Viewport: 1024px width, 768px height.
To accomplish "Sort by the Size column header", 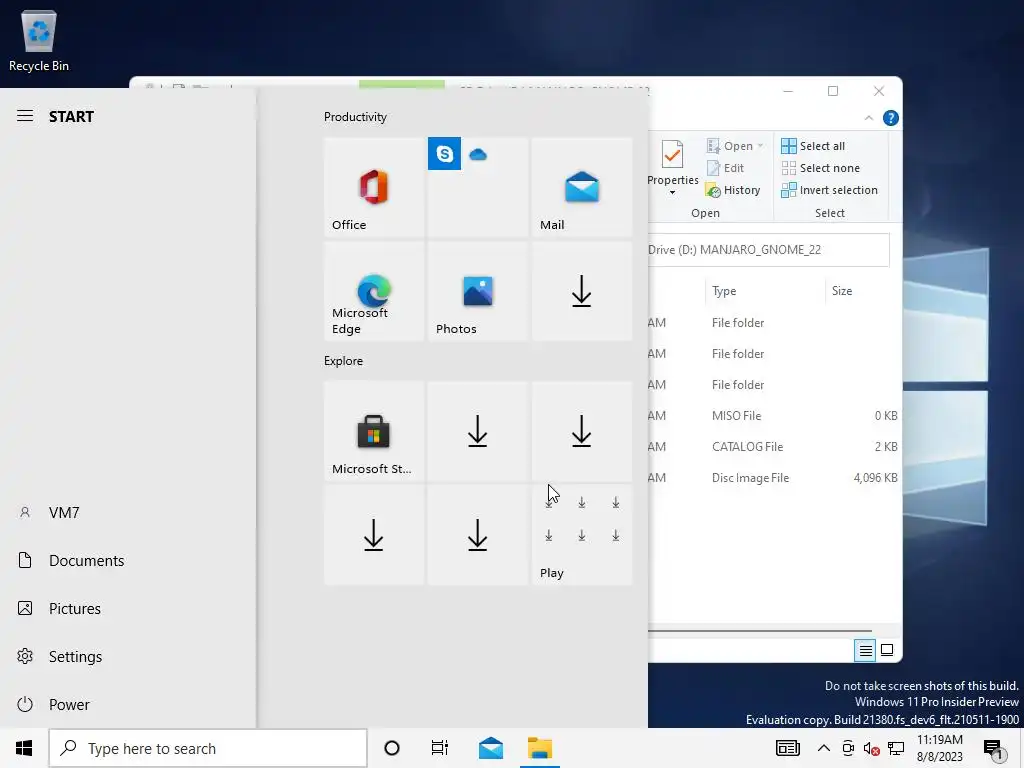I will (863, 291).
